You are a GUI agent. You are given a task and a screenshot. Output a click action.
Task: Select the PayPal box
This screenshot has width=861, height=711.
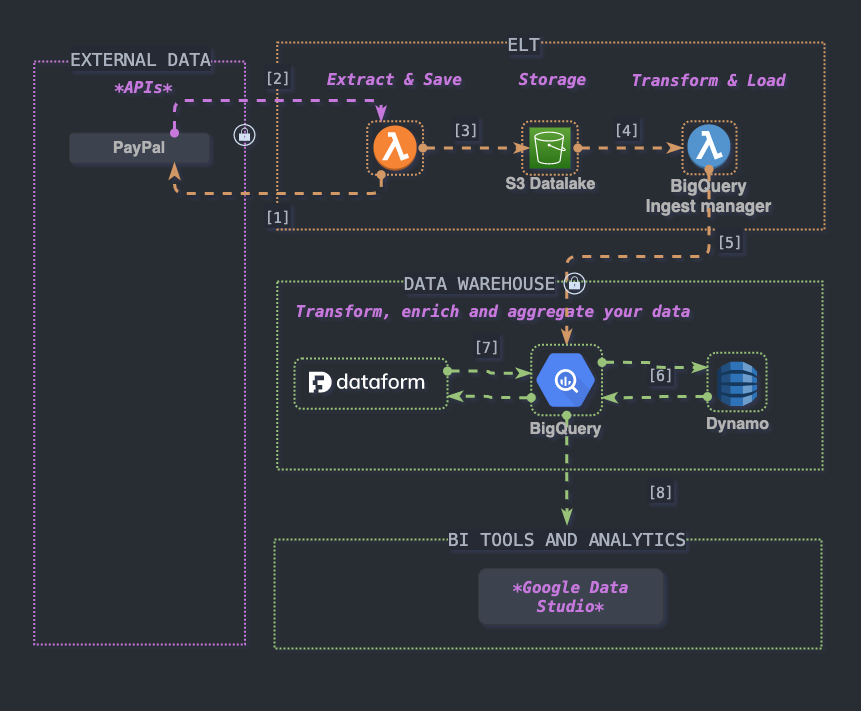click(139, 148)
